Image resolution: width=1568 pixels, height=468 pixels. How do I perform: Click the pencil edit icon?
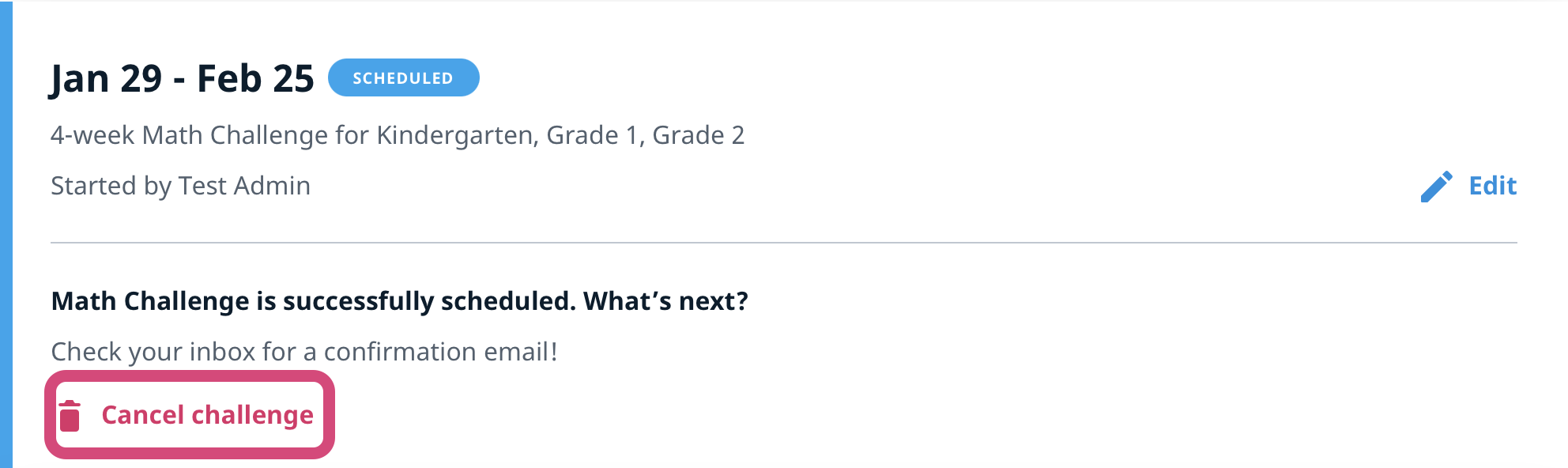1436,187
